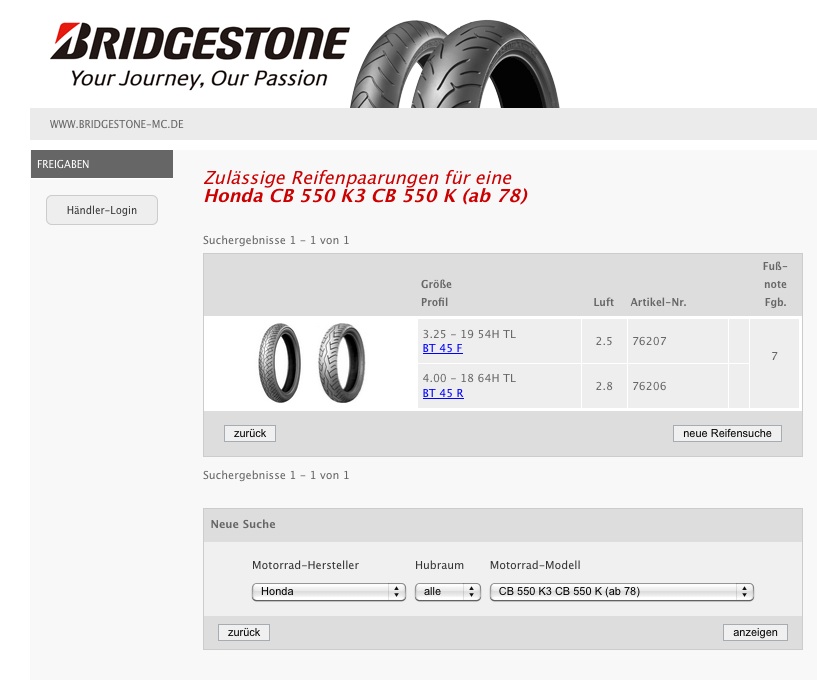Open the WWW.BRIDGESTONE-MC.DE link
817x680 pixels.
point(117,125)
